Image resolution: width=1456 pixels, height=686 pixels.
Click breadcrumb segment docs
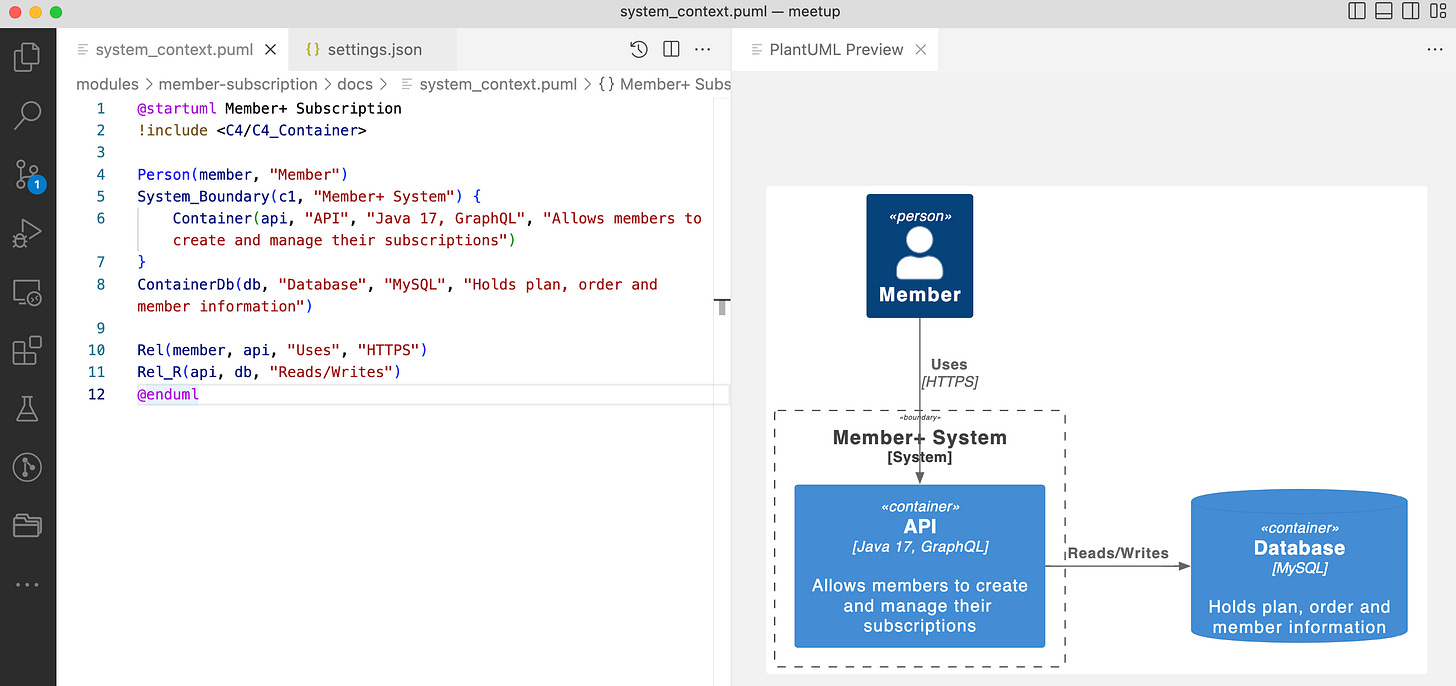click(355, 84)
